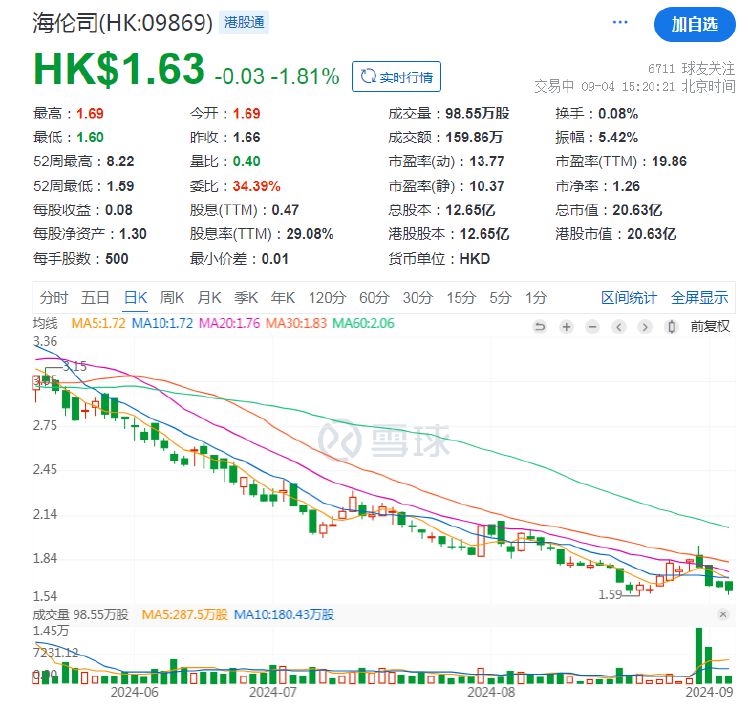Open the 前复权 adjustment dropdown

710,326
